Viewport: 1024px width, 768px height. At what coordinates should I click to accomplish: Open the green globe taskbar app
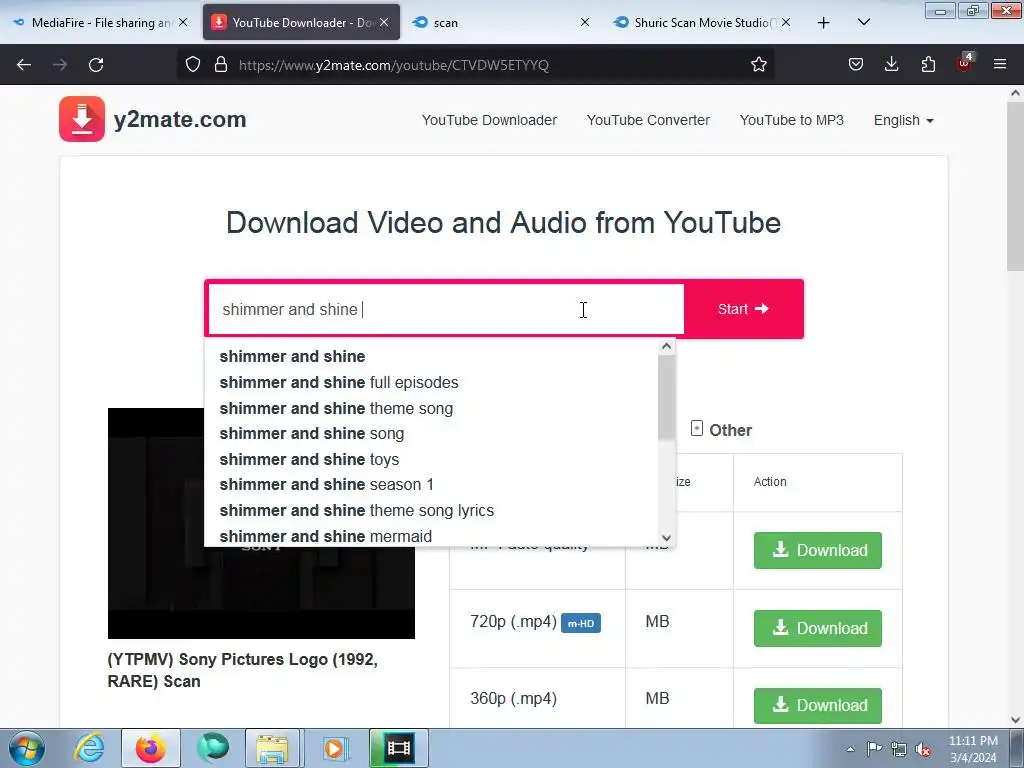(x=213, y=748)
